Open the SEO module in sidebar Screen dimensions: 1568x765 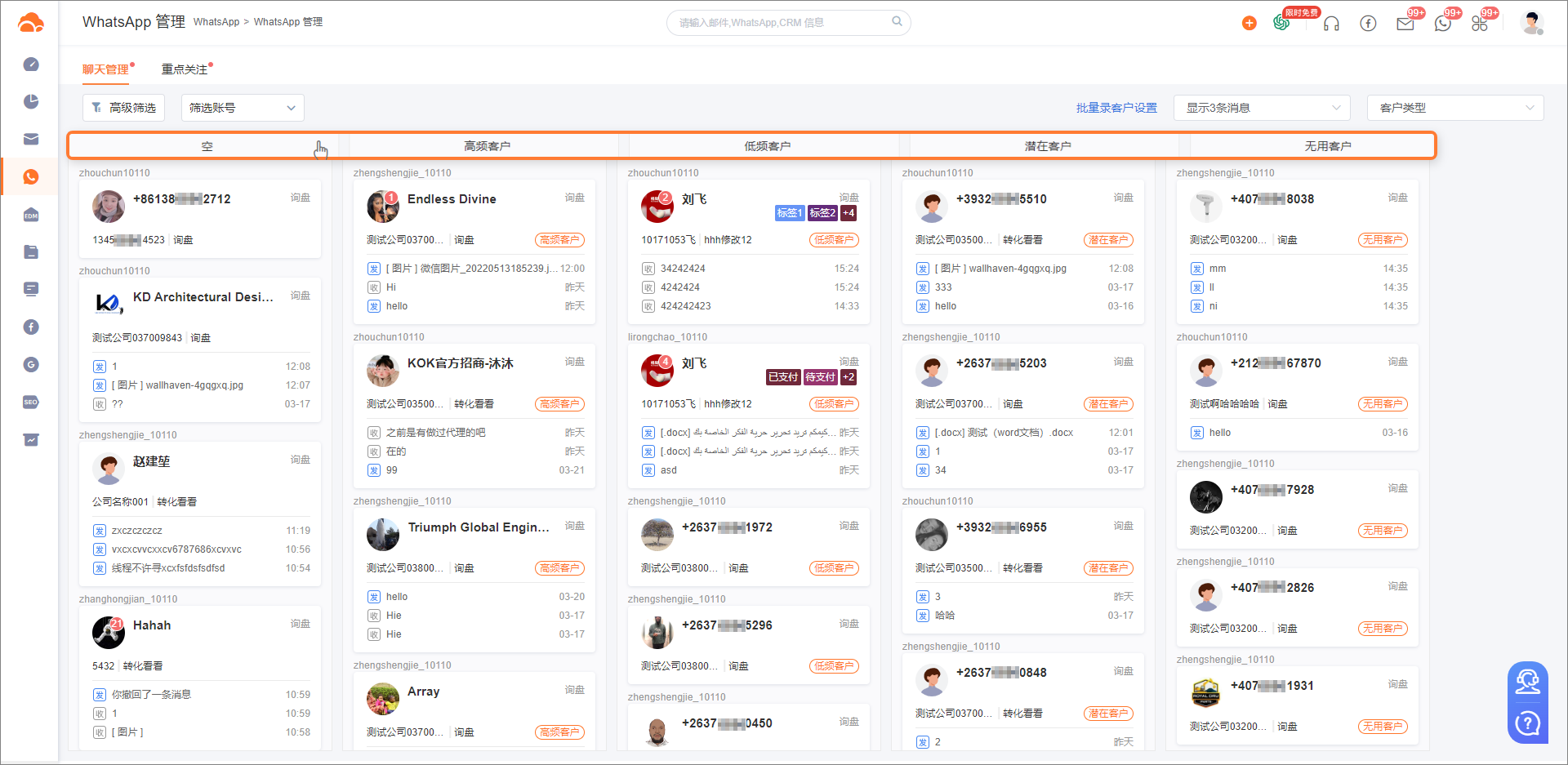click(x=31, y=403)
